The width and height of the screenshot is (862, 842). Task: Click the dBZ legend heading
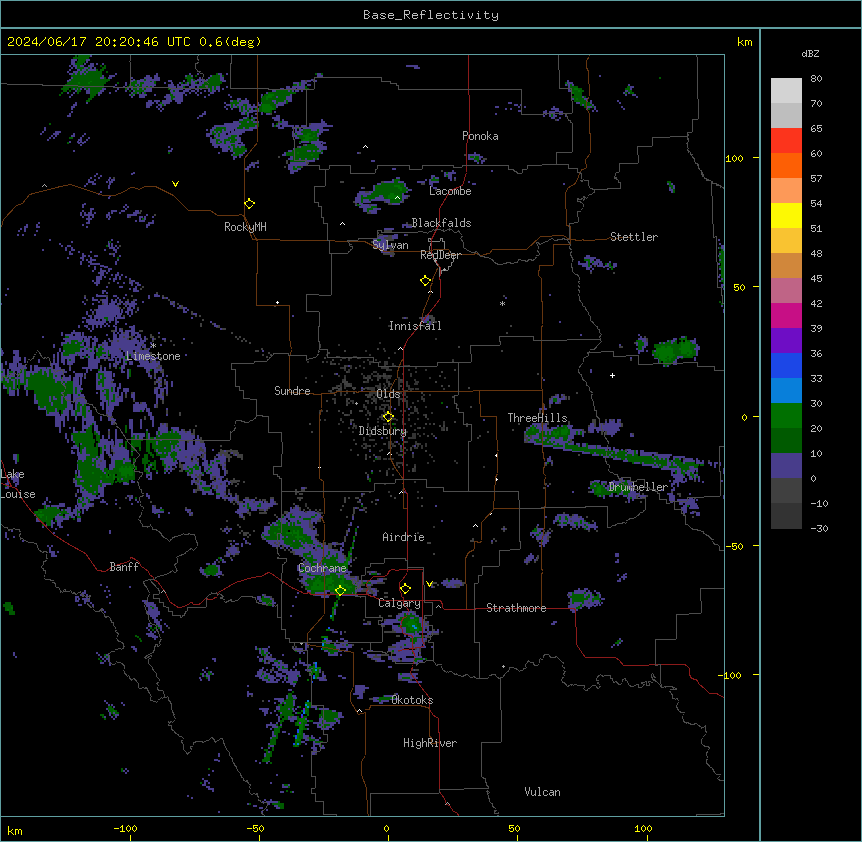click(x=810, y=54)
